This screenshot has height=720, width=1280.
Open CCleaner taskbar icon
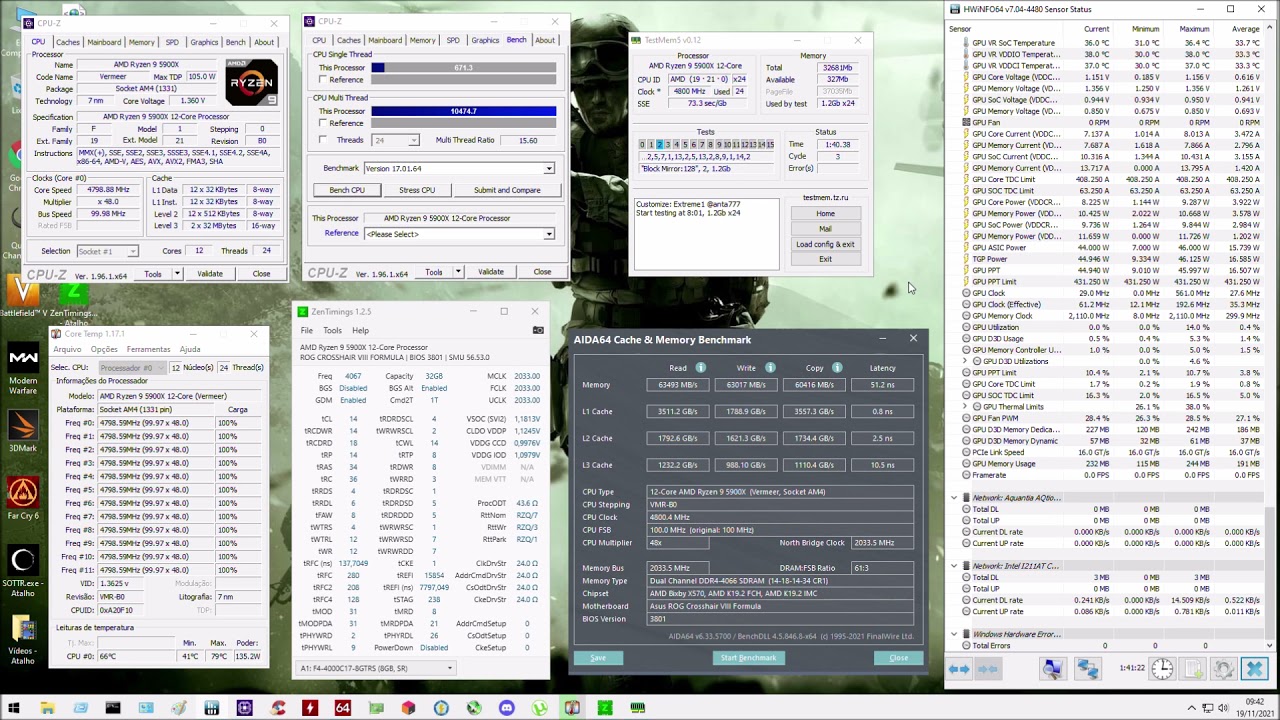[x=277, y=708]
